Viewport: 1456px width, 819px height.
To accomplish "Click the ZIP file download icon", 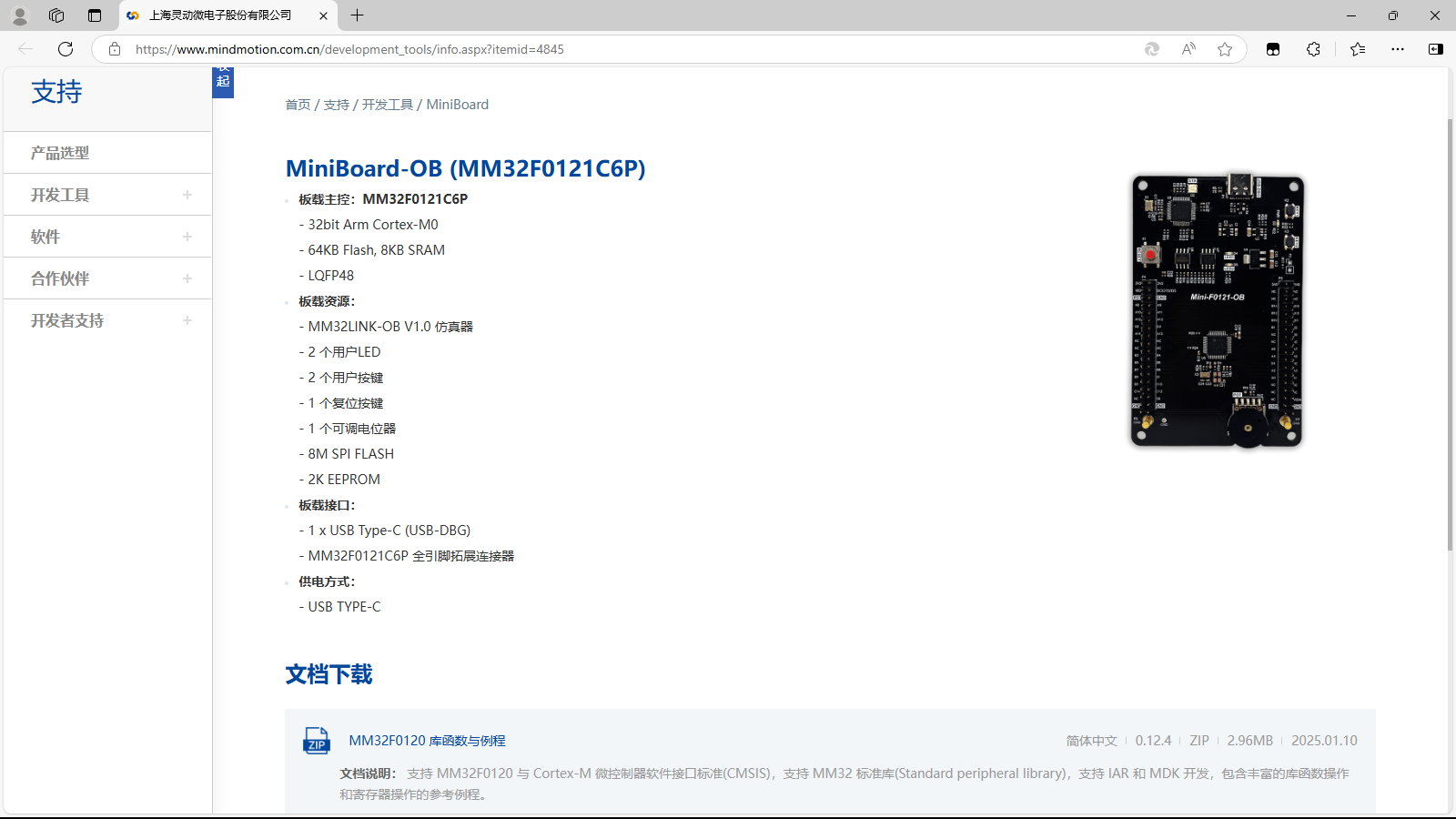I will [x=316, y=741].
